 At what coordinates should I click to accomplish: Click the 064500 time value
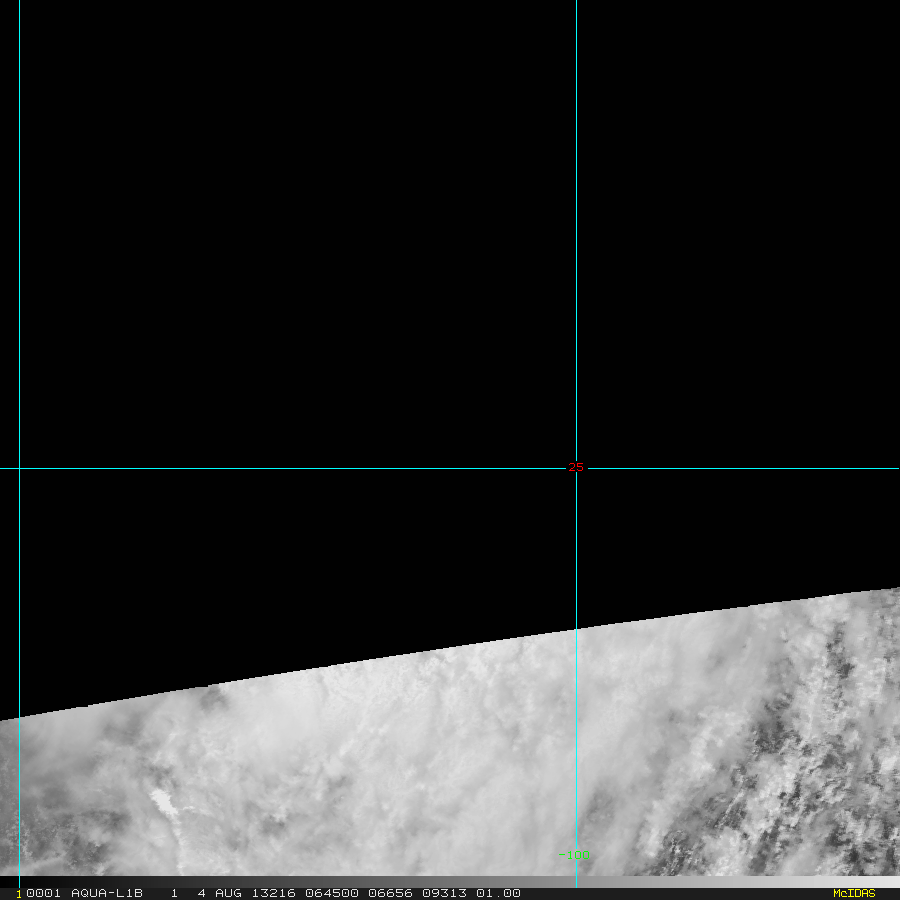coord(332,893)
